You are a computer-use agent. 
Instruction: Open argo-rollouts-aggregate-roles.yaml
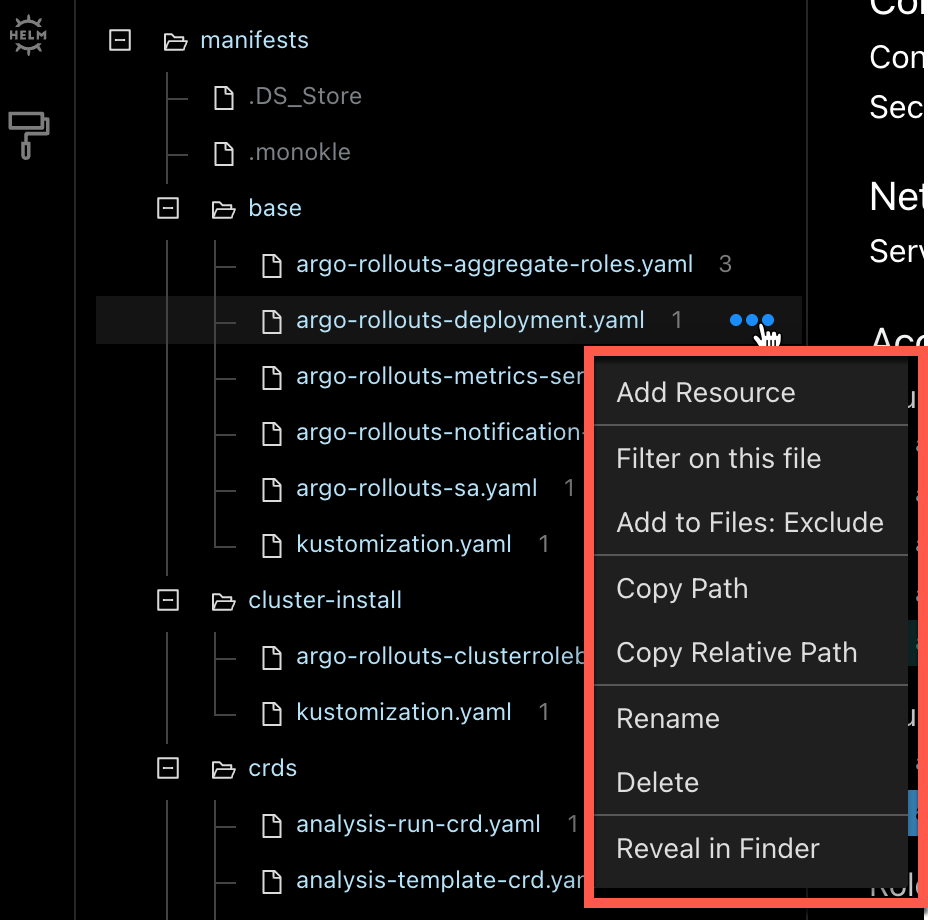click(x=495, y=264)
